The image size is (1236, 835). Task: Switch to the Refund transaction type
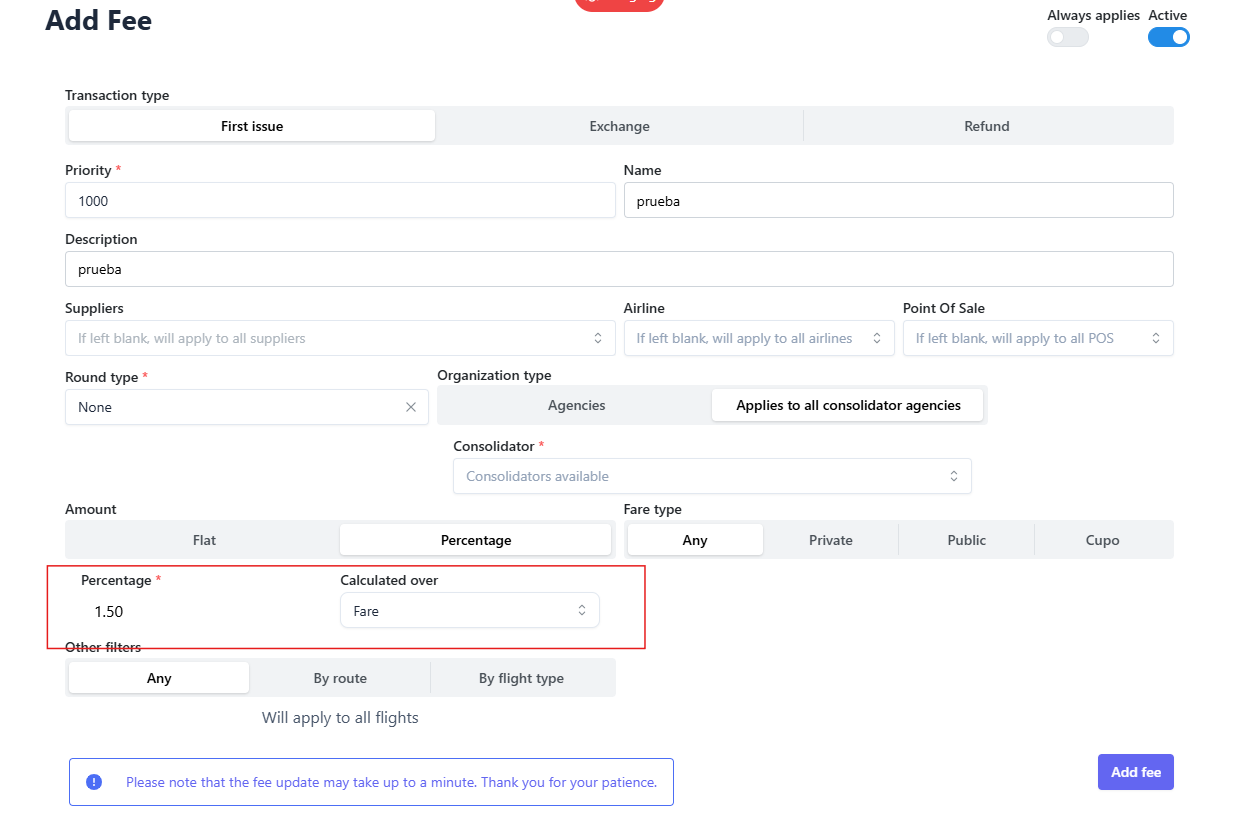pos(986,126)
